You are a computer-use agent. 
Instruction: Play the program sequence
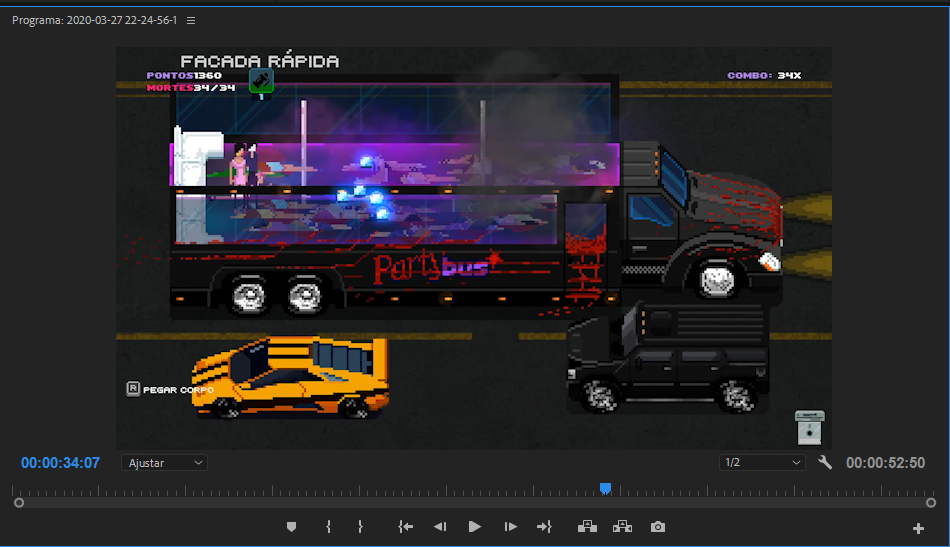(475, 527)
